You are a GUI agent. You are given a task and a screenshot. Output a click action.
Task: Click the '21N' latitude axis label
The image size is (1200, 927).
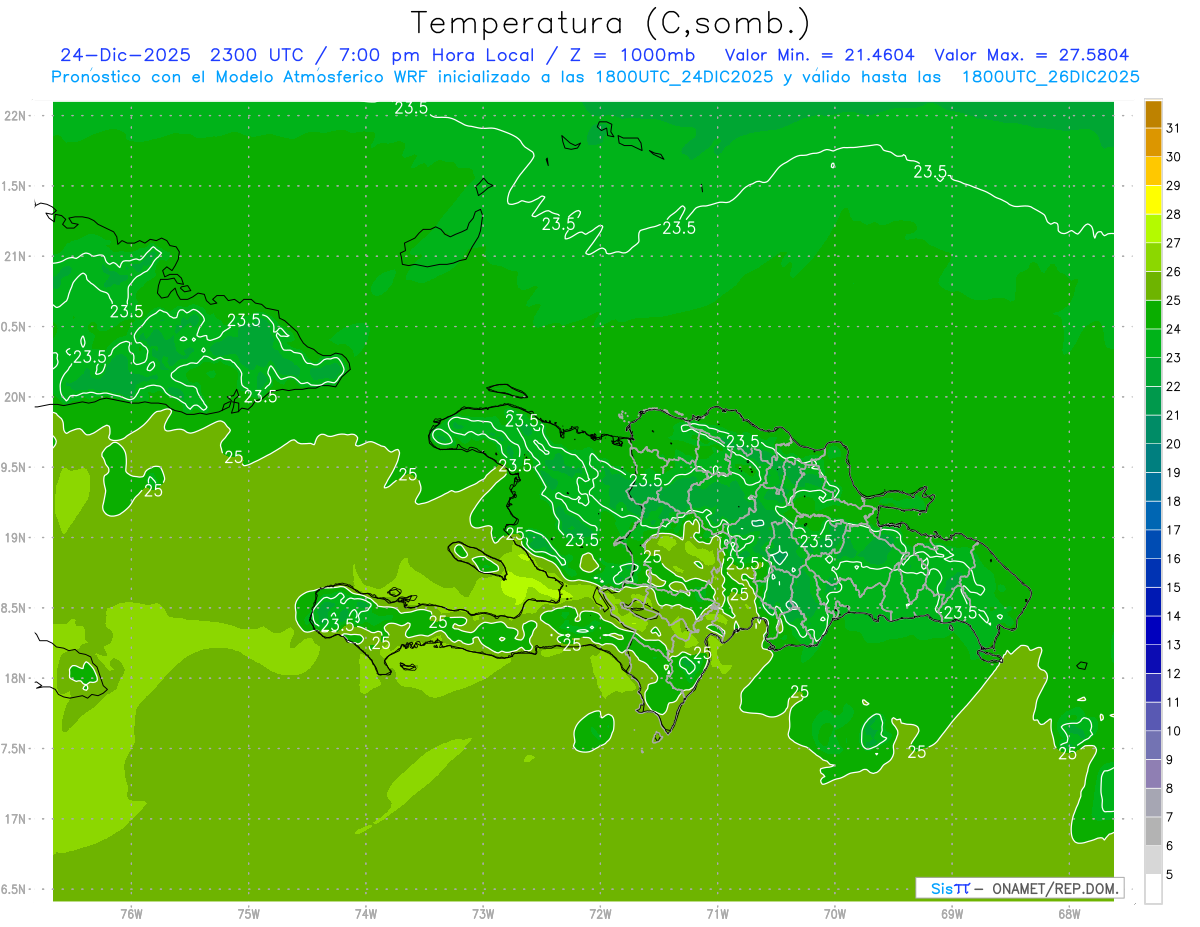pyautogui.click(x=16, y=256)
